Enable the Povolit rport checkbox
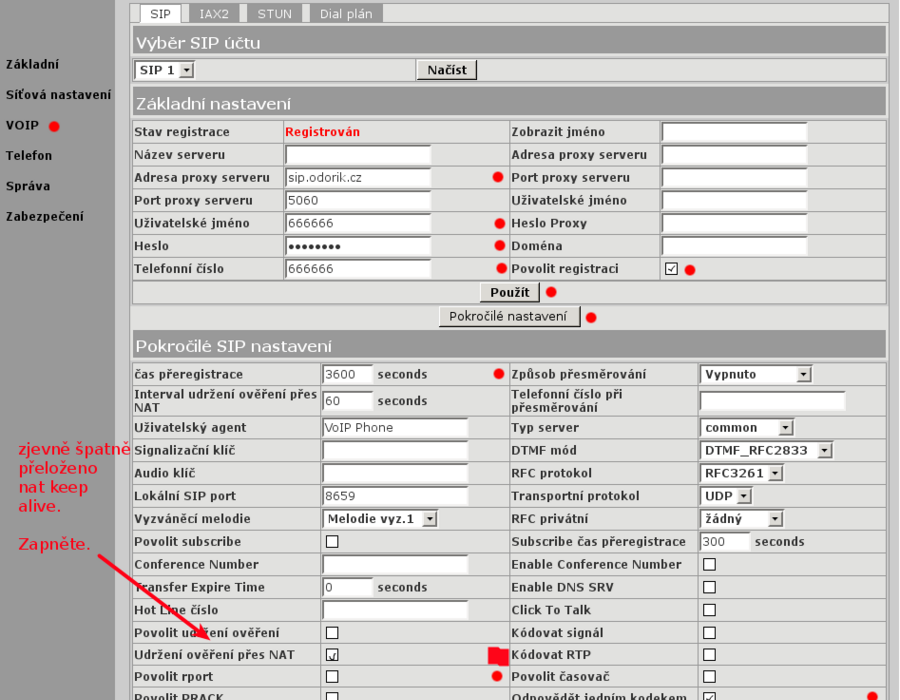 pyautogui.click(x=332, y=676)
